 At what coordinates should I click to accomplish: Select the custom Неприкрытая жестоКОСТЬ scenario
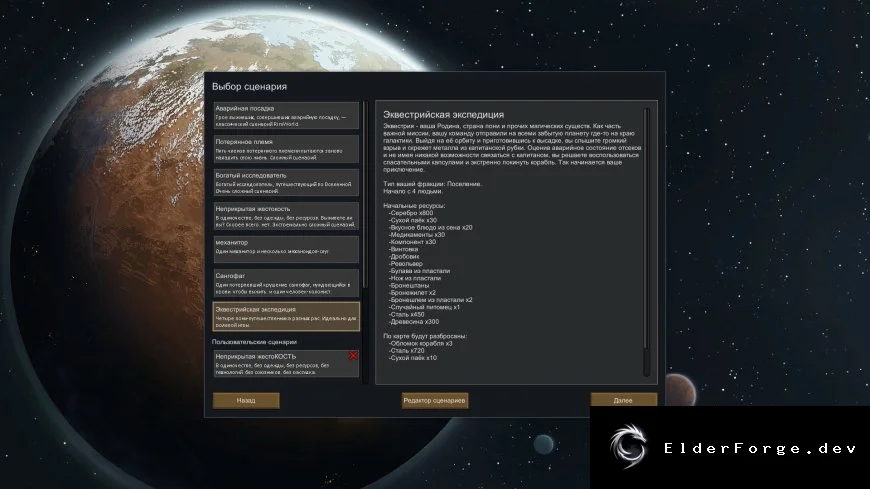pos(286,364)
